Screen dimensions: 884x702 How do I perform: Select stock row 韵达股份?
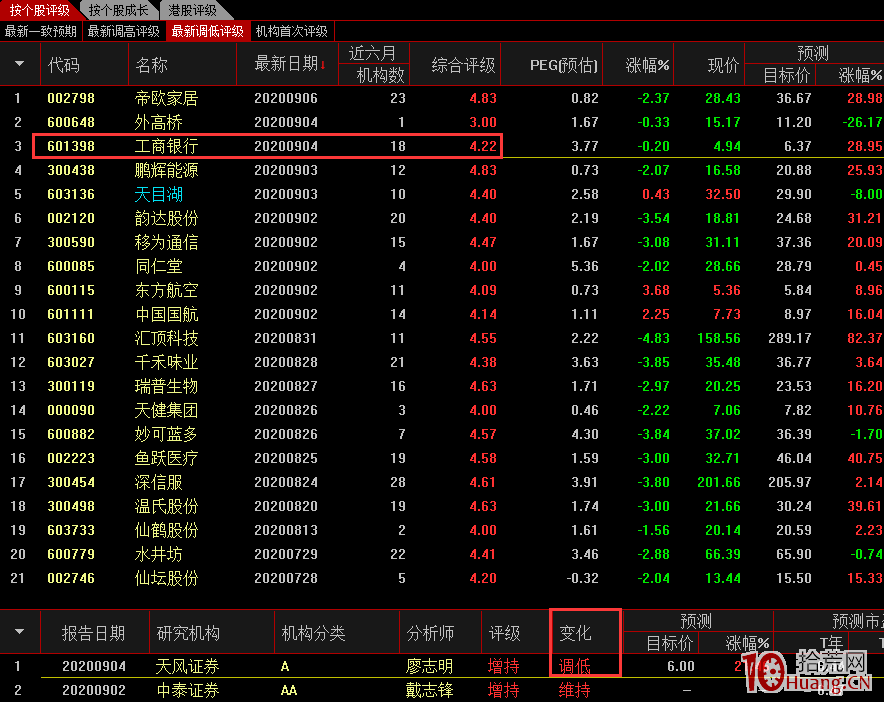[x=442, y=218]
